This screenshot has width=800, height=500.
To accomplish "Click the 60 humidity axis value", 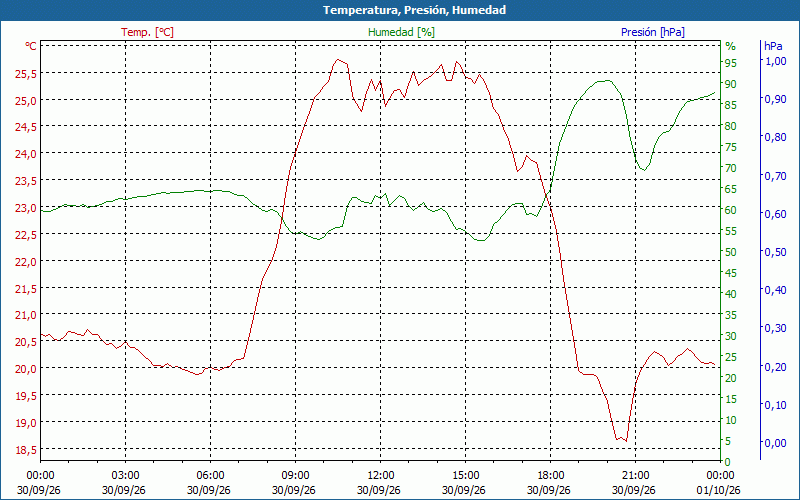I will tap(731, 210).
